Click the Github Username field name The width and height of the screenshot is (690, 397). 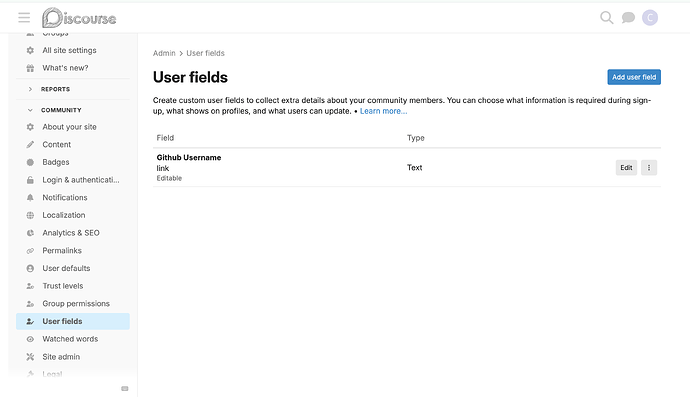click(189, 158)
